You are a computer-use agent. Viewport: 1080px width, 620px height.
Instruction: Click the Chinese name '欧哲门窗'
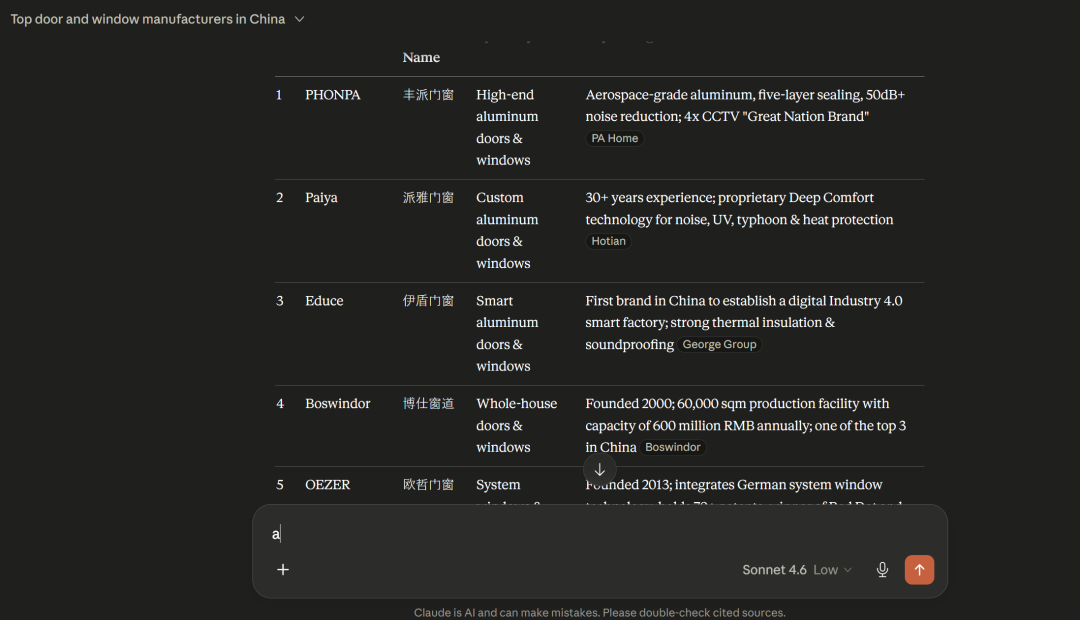pyautogui.click(x=428, y=485)
